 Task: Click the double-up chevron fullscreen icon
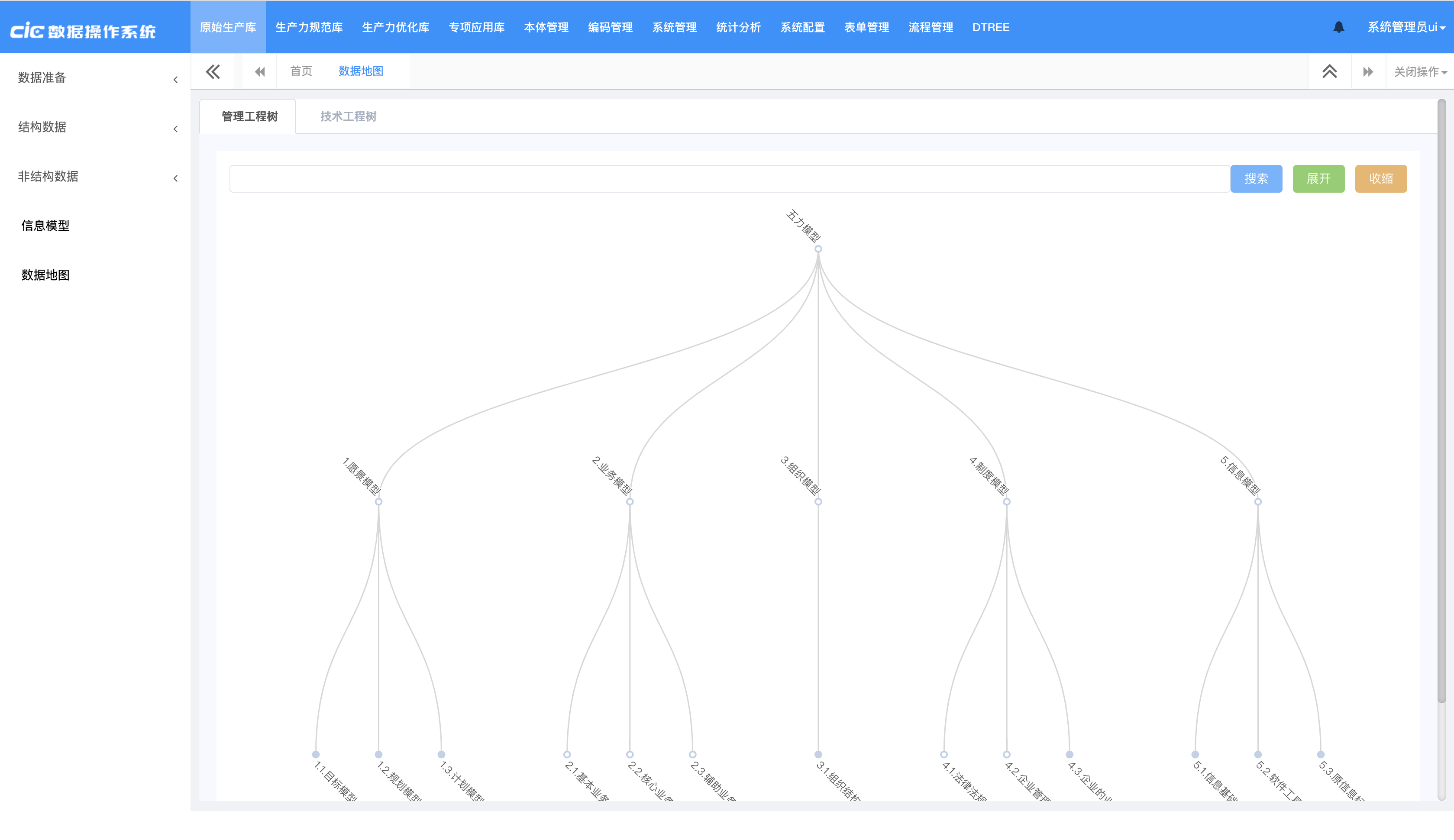[x=1329, y=71]
